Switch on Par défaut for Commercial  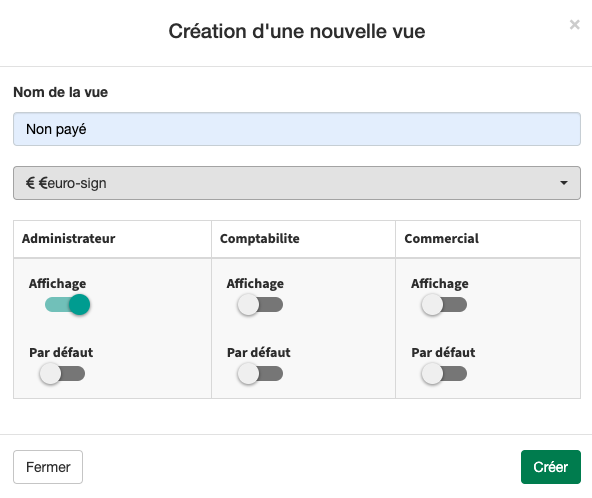tap(444, 373)
